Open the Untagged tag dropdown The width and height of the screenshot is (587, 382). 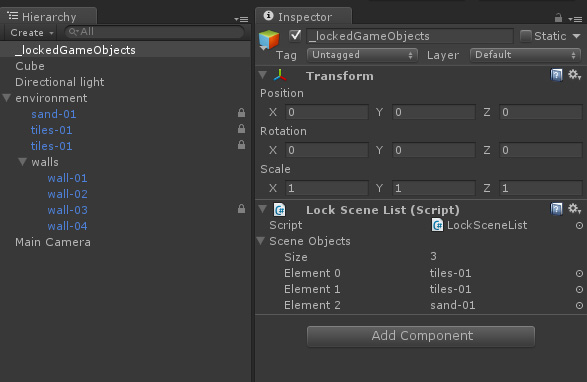pos(362,55)
